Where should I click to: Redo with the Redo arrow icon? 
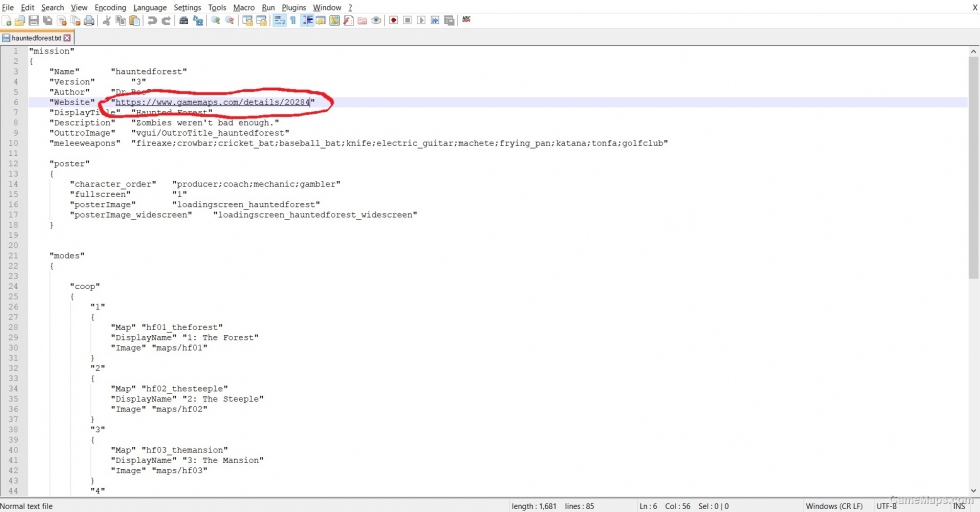(x=166, y=21)
